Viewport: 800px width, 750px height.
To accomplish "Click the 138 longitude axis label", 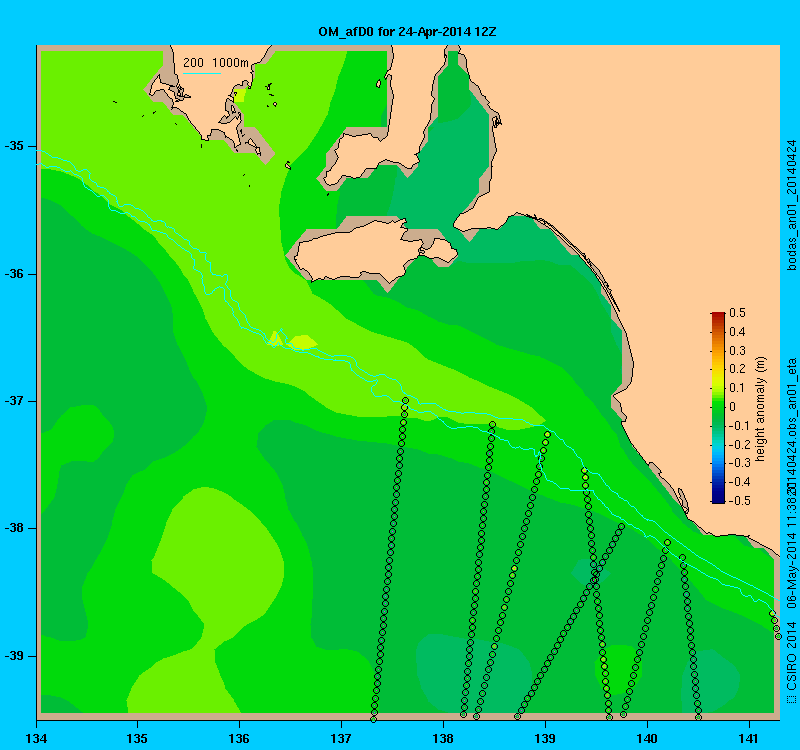I will [x=443, y=738].
